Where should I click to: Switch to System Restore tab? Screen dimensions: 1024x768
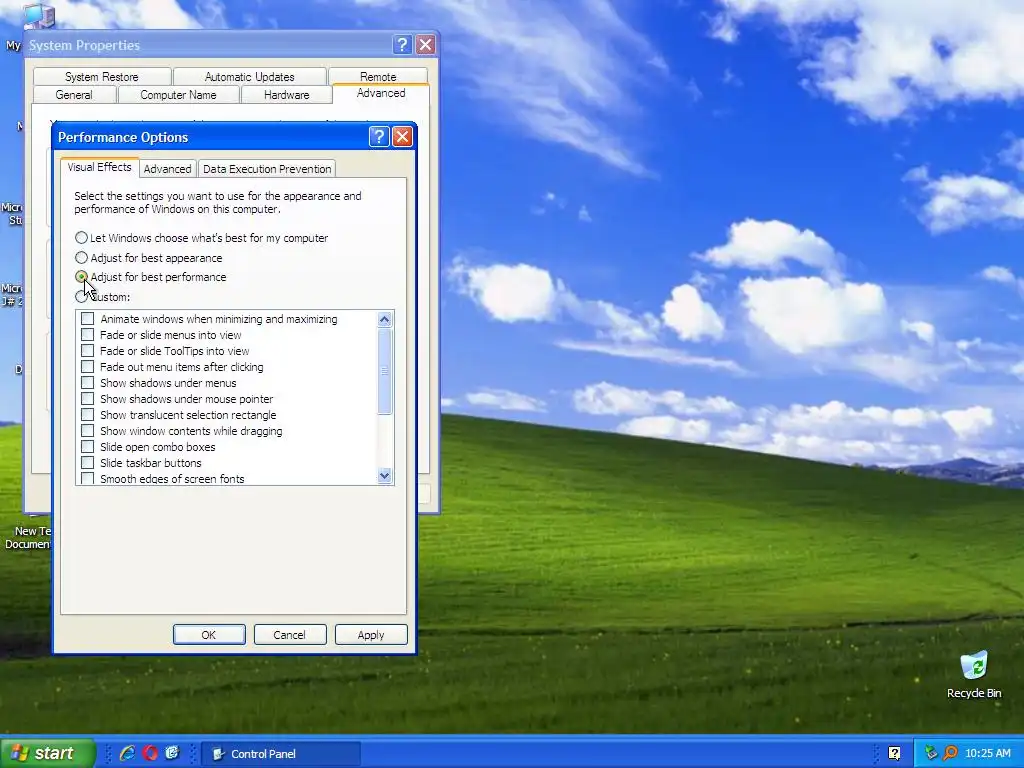pos(102,76)
